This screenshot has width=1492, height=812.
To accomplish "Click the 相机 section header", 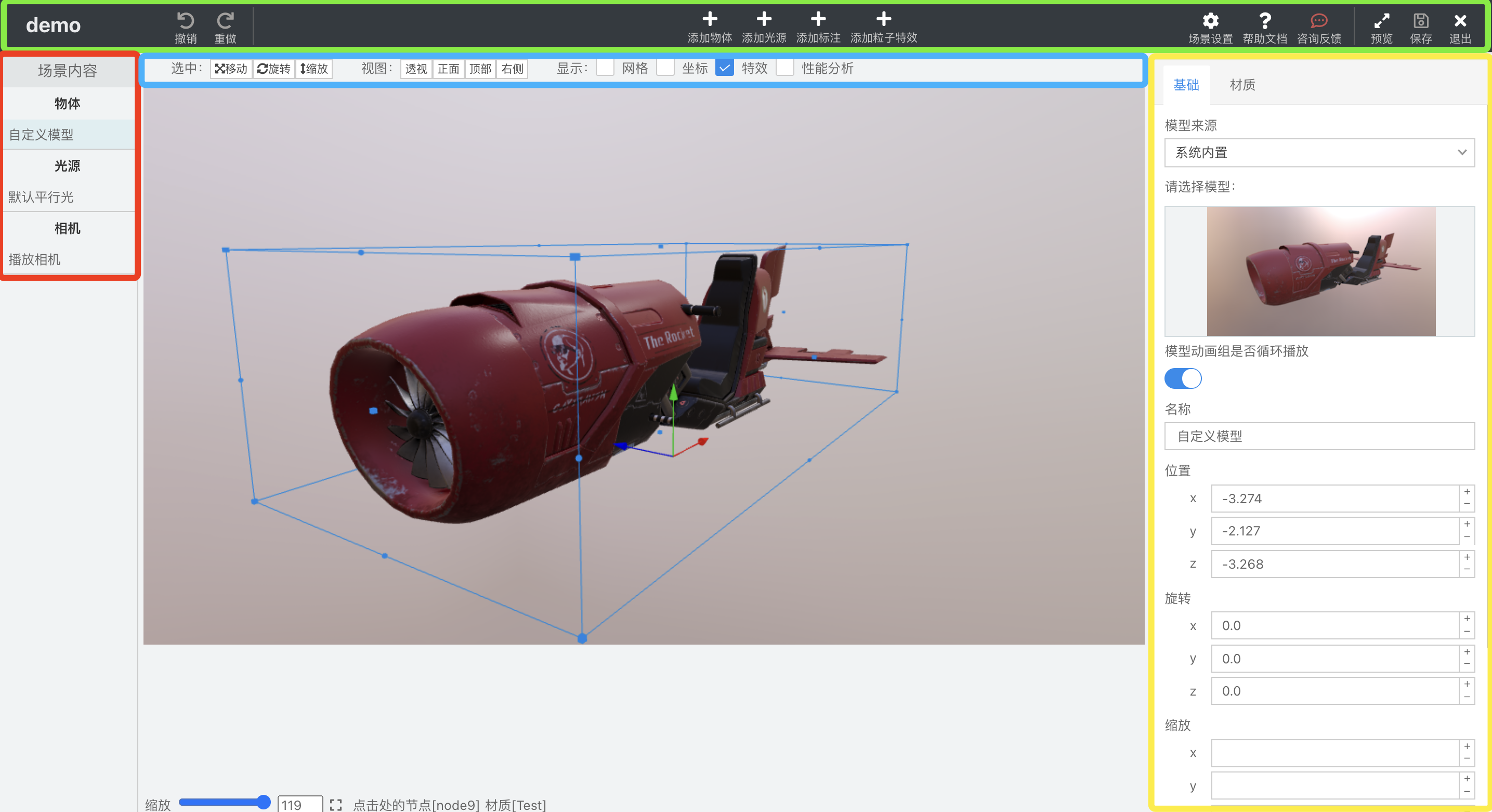I will coord(68,229).
